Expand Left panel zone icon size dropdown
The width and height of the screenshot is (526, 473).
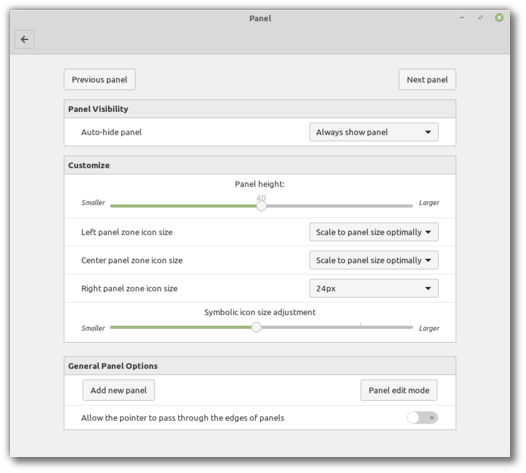(374, 232)
